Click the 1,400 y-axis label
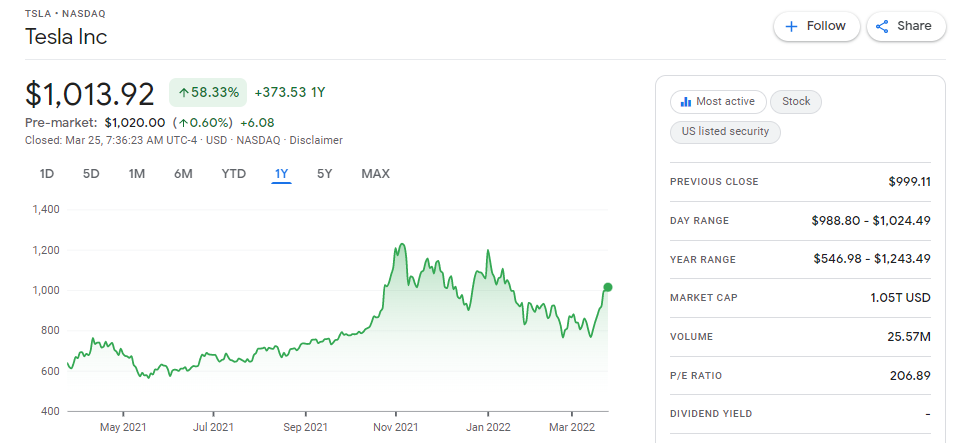Viewport: 968px width, 443px height. 46,210
